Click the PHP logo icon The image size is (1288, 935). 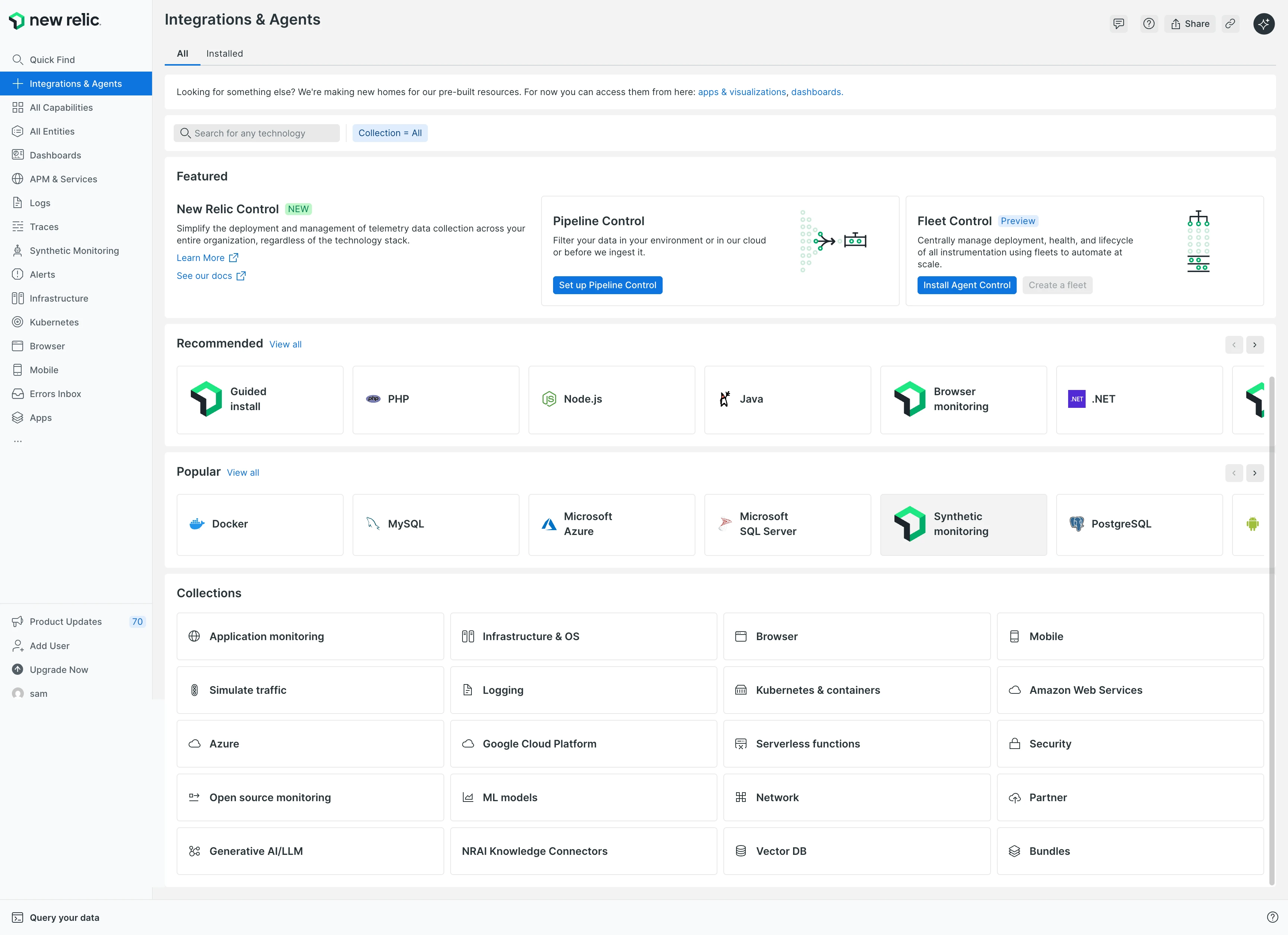pos(373,399)
